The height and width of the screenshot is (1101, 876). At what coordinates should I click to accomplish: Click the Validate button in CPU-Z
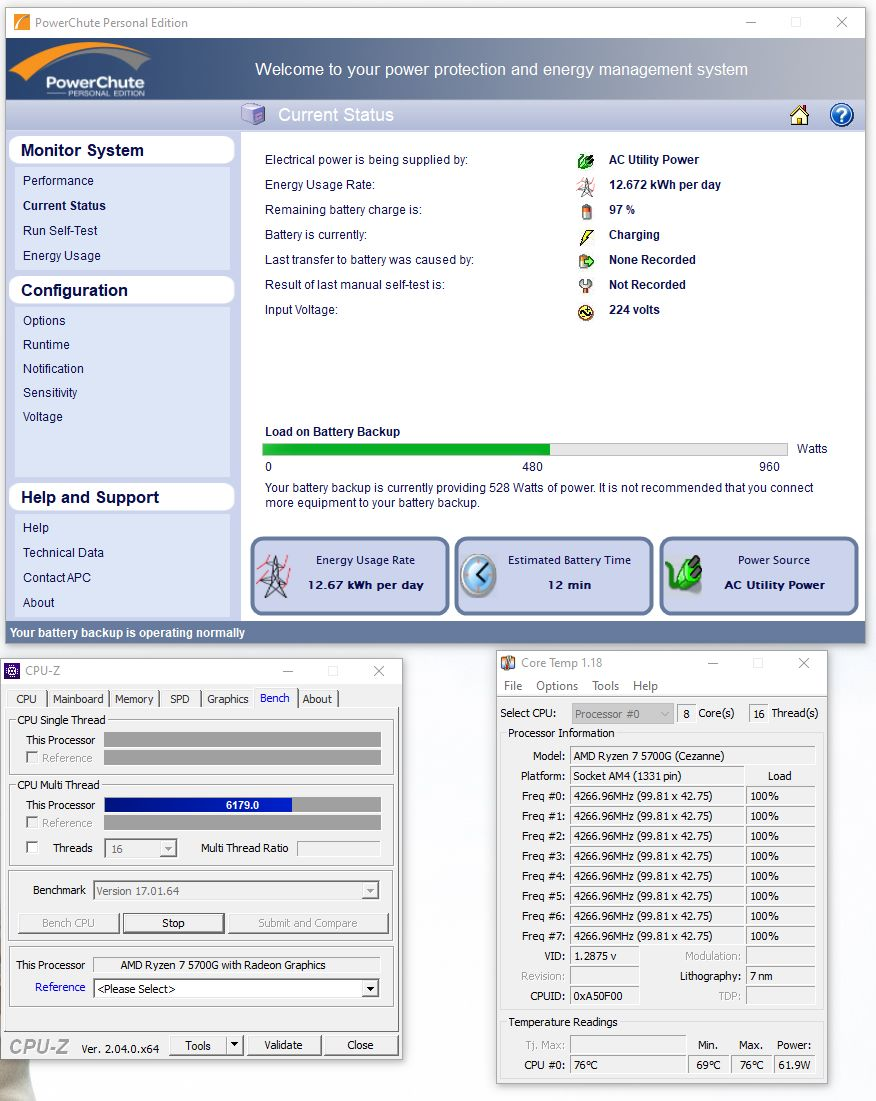(x=283, y=1045)
